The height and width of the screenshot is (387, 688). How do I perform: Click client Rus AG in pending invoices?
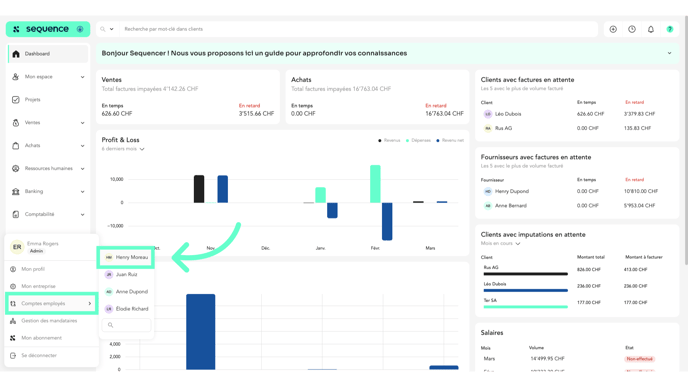[503, 129]
